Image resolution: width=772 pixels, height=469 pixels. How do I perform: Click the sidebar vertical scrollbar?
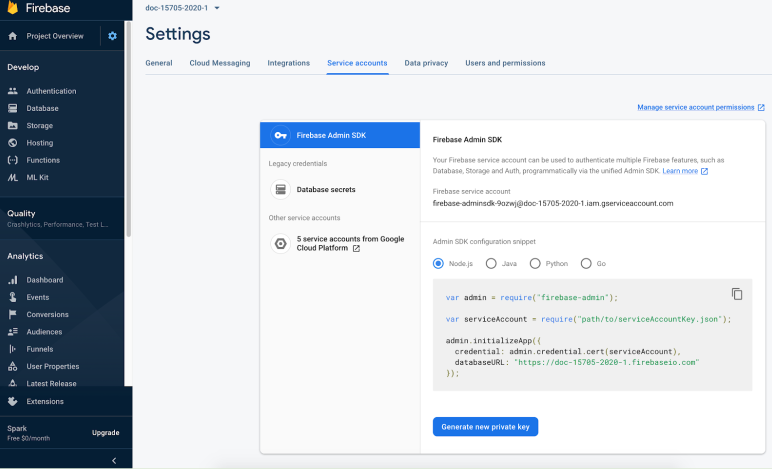click(129, 129)
